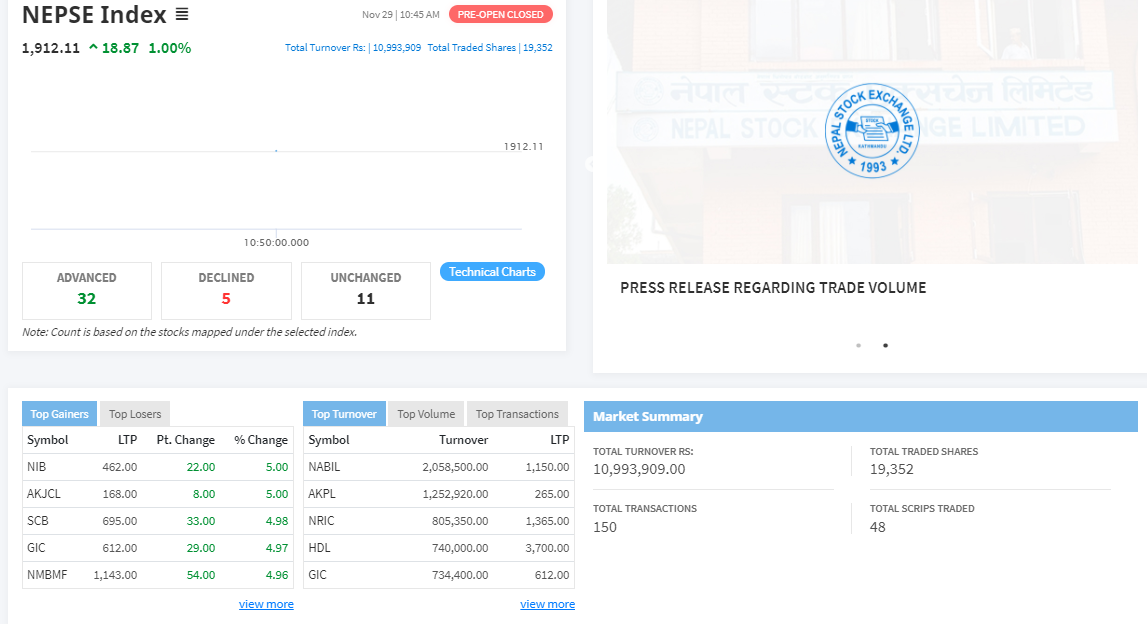Click the index value 1,912.11 under title
1147x624 pixels.
pyautogui.click(x=50, y=48)
